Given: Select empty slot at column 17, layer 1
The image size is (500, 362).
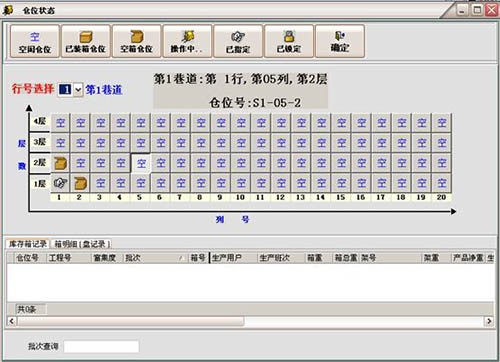Looking at the screenshot, I should coord(382,183).
